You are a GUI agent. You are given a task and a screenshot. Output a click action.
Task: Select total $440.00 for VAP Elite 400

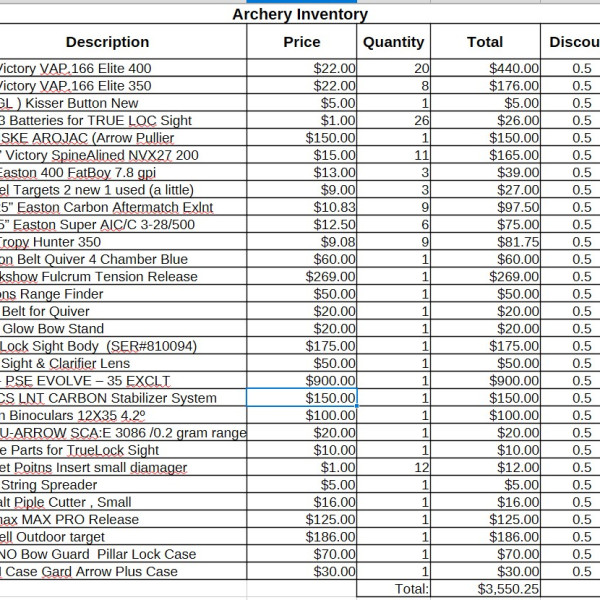pyautogui.click(x=485, y=68)
